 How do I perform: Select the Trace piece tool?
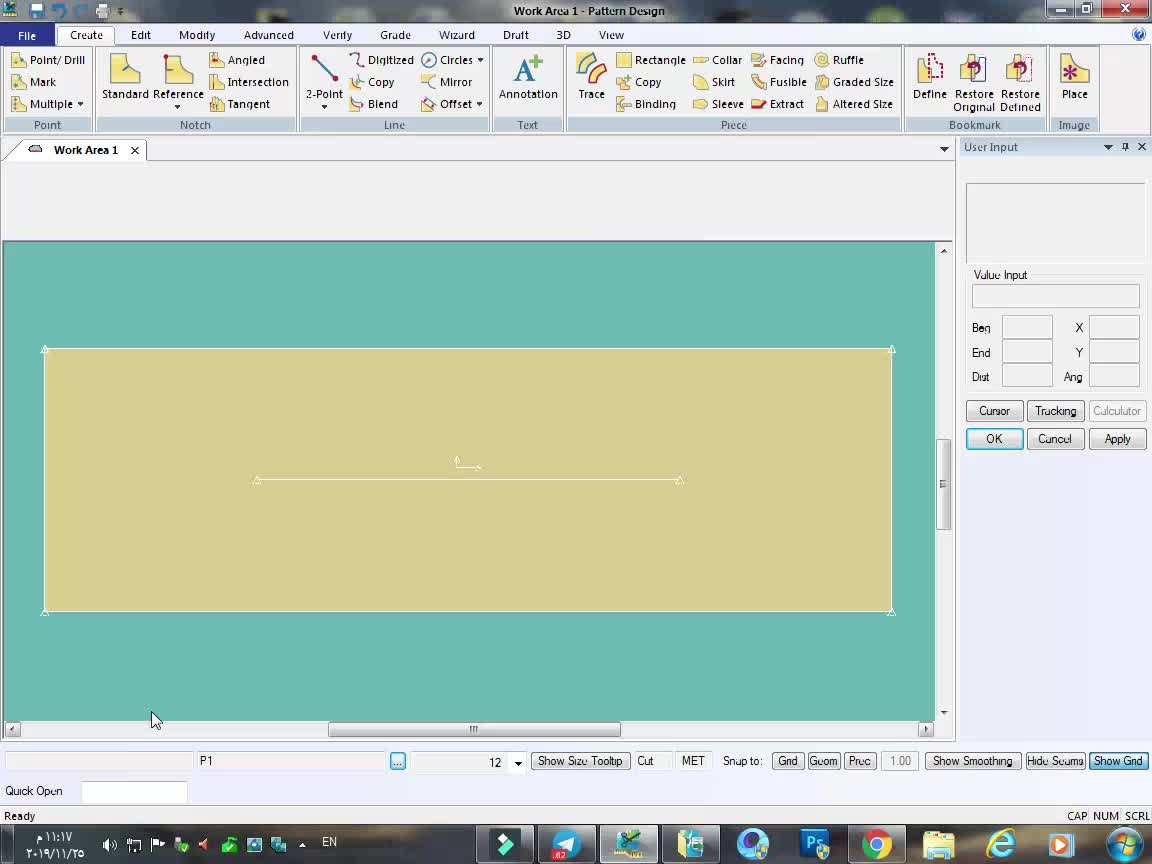tap(591, 78)
